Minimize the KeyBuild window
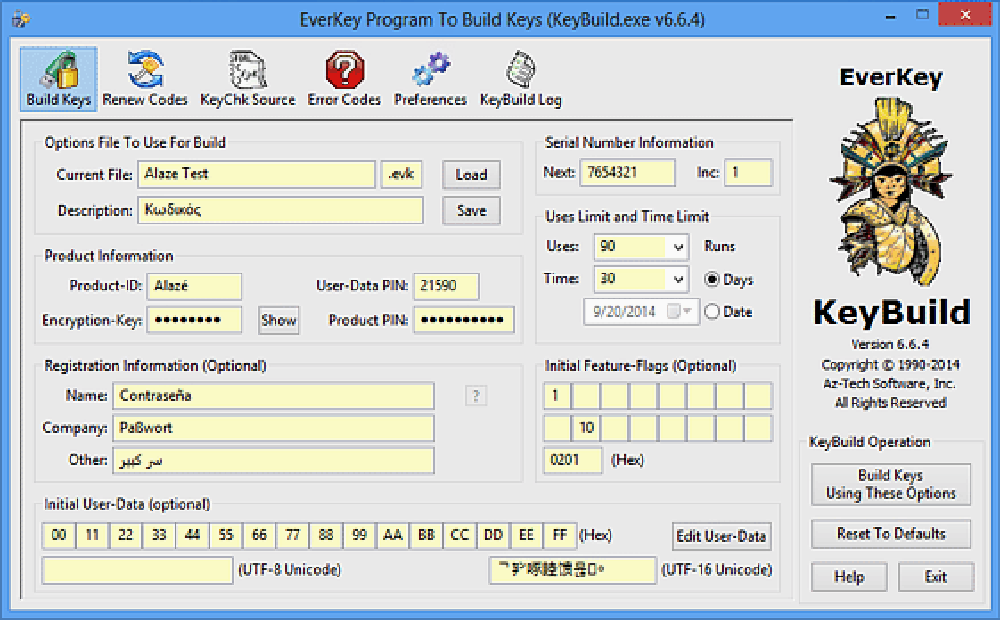The image size is (1000, 620). pyautogui.click(x=890, y=16)
